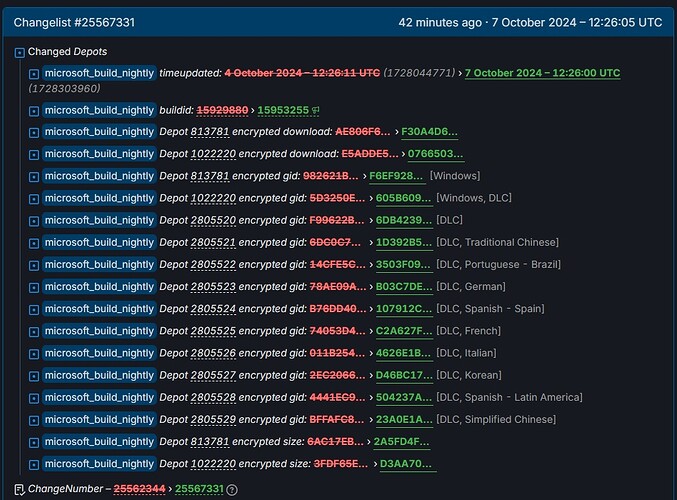This screenshot has width=677, height=500.
Task: Open Depot 2805521 link
Action: (x=213, y=242)
